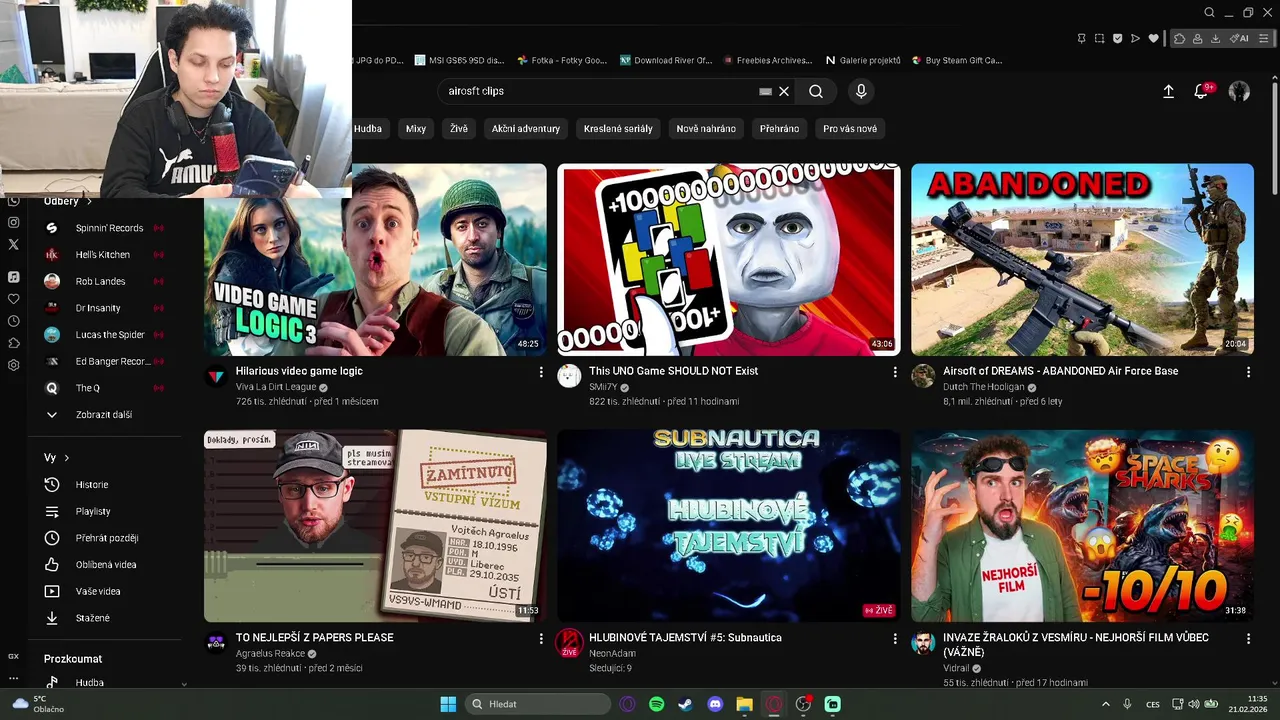Open the 'Airsoft of DREAMS' video thumbnail
Screen dimensions: 1280x720
[x=1082, y=259]
